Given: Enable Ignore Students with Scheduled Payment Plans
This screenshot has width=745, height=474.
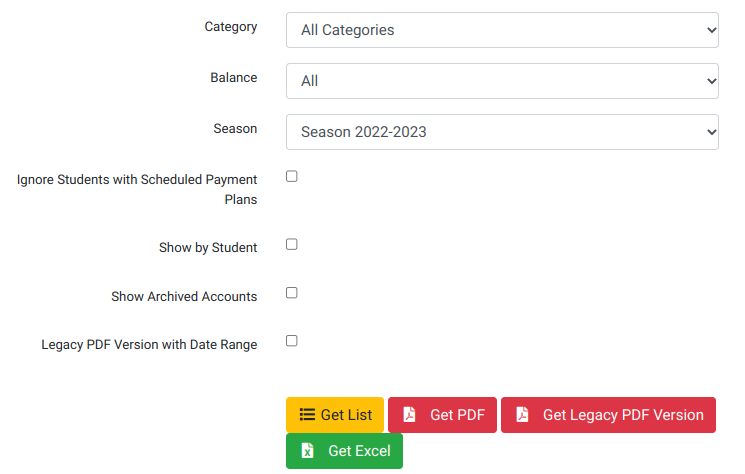Looking at the screenshot, I should point(292,176).
